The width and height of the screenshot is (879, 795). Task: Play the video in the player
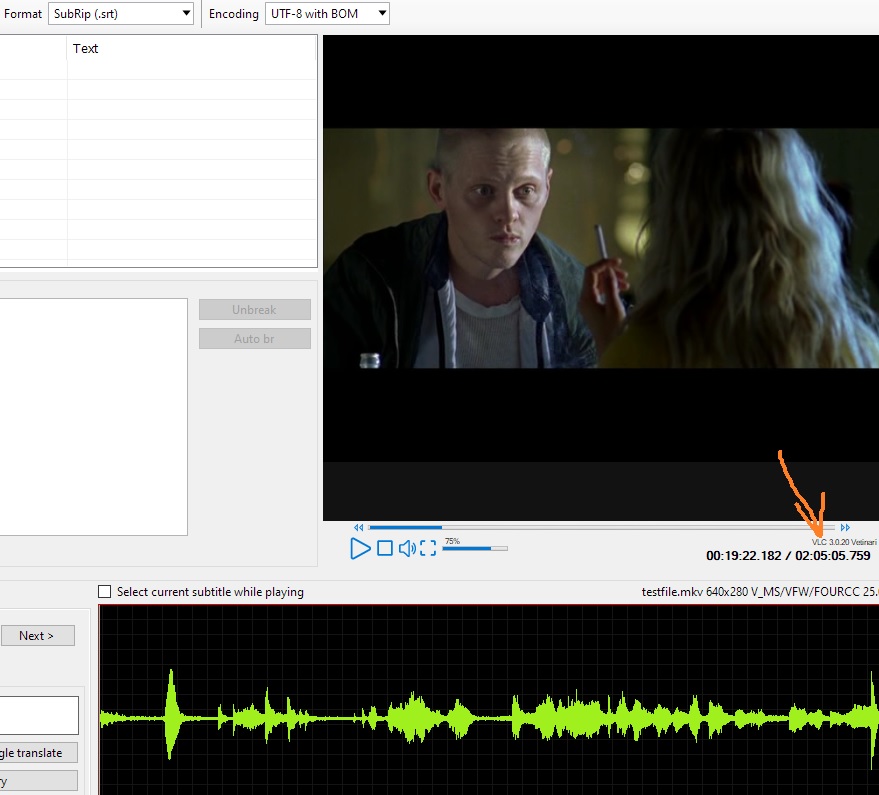pos(360,548)
